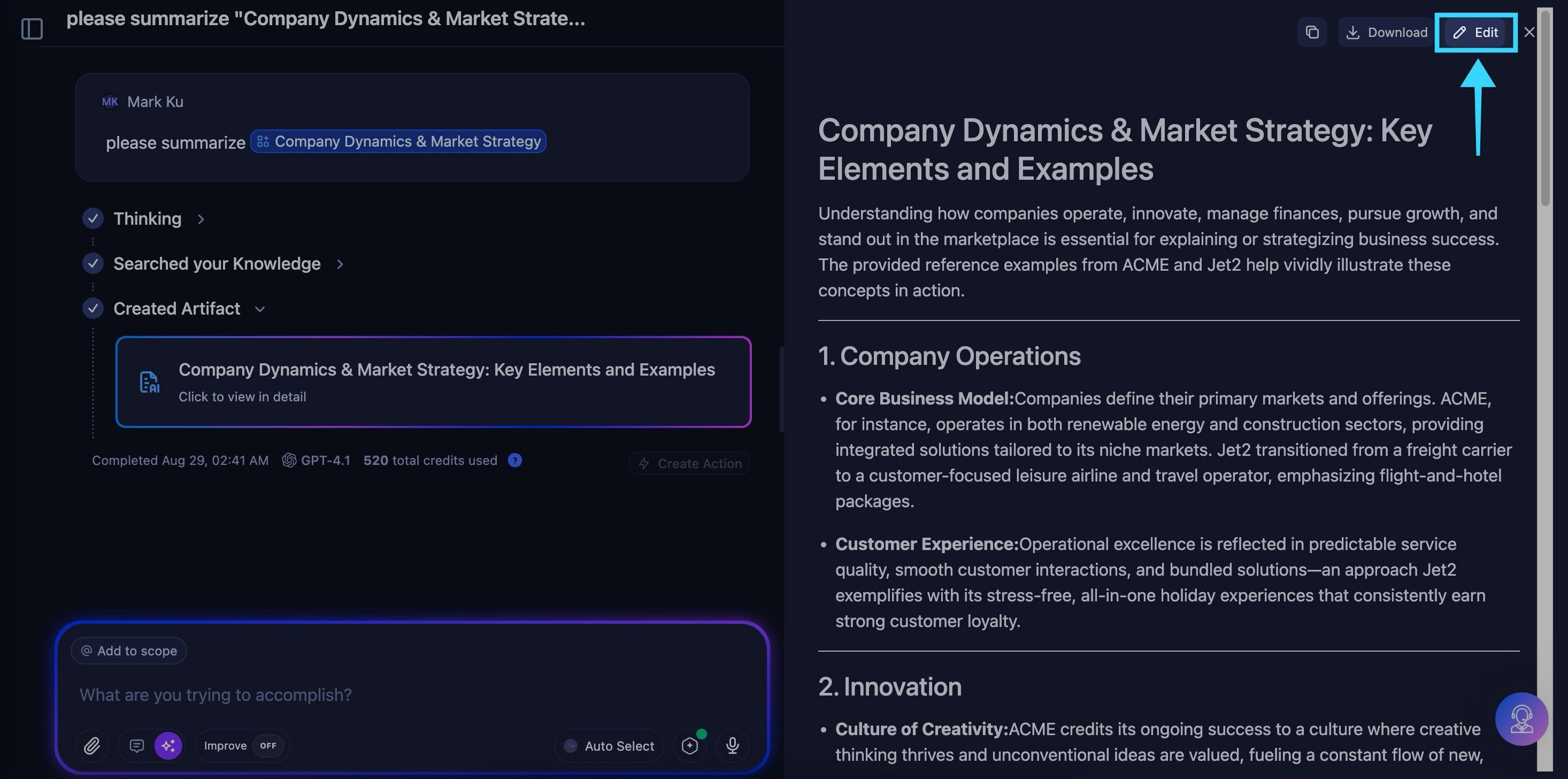Click the Thinking step checkmark icon

93,218
